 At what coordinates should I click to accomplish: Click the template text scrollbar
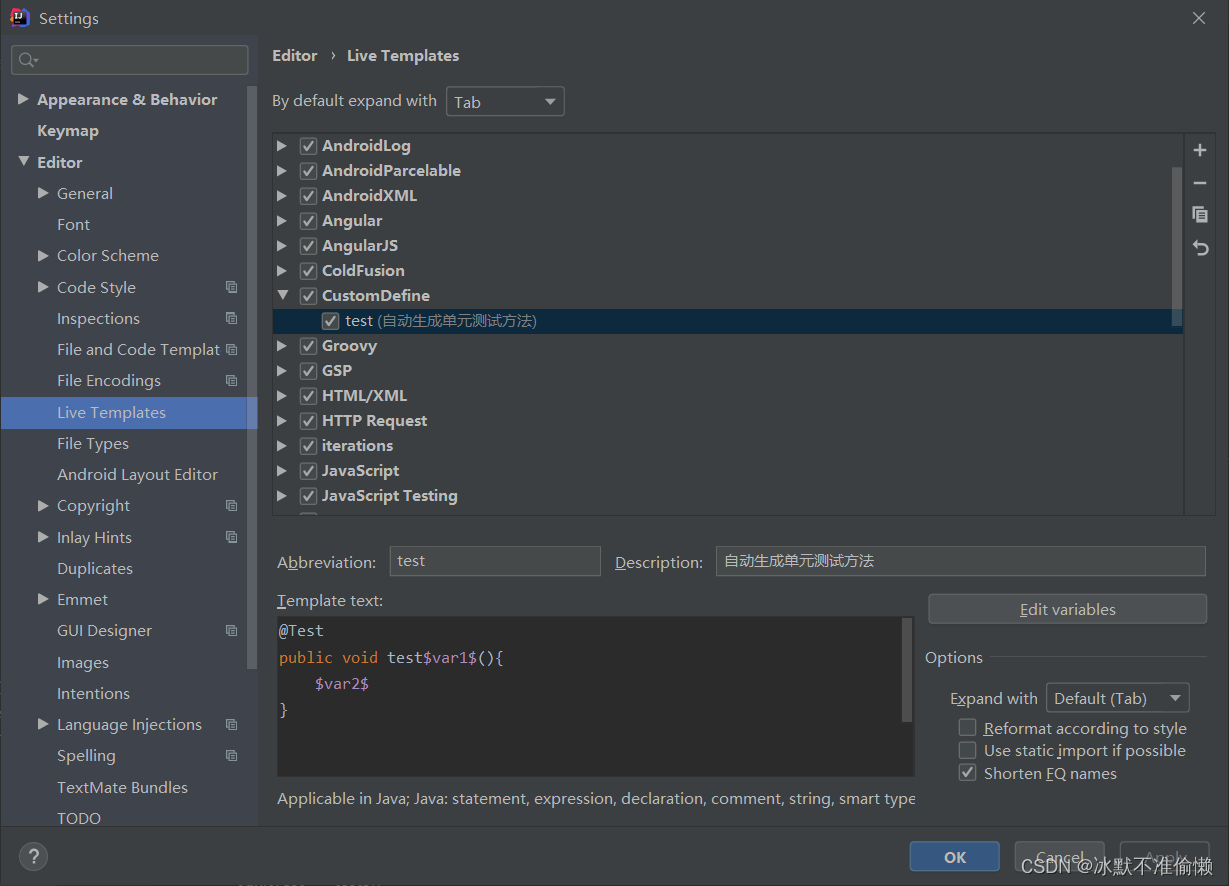[907, 669]
